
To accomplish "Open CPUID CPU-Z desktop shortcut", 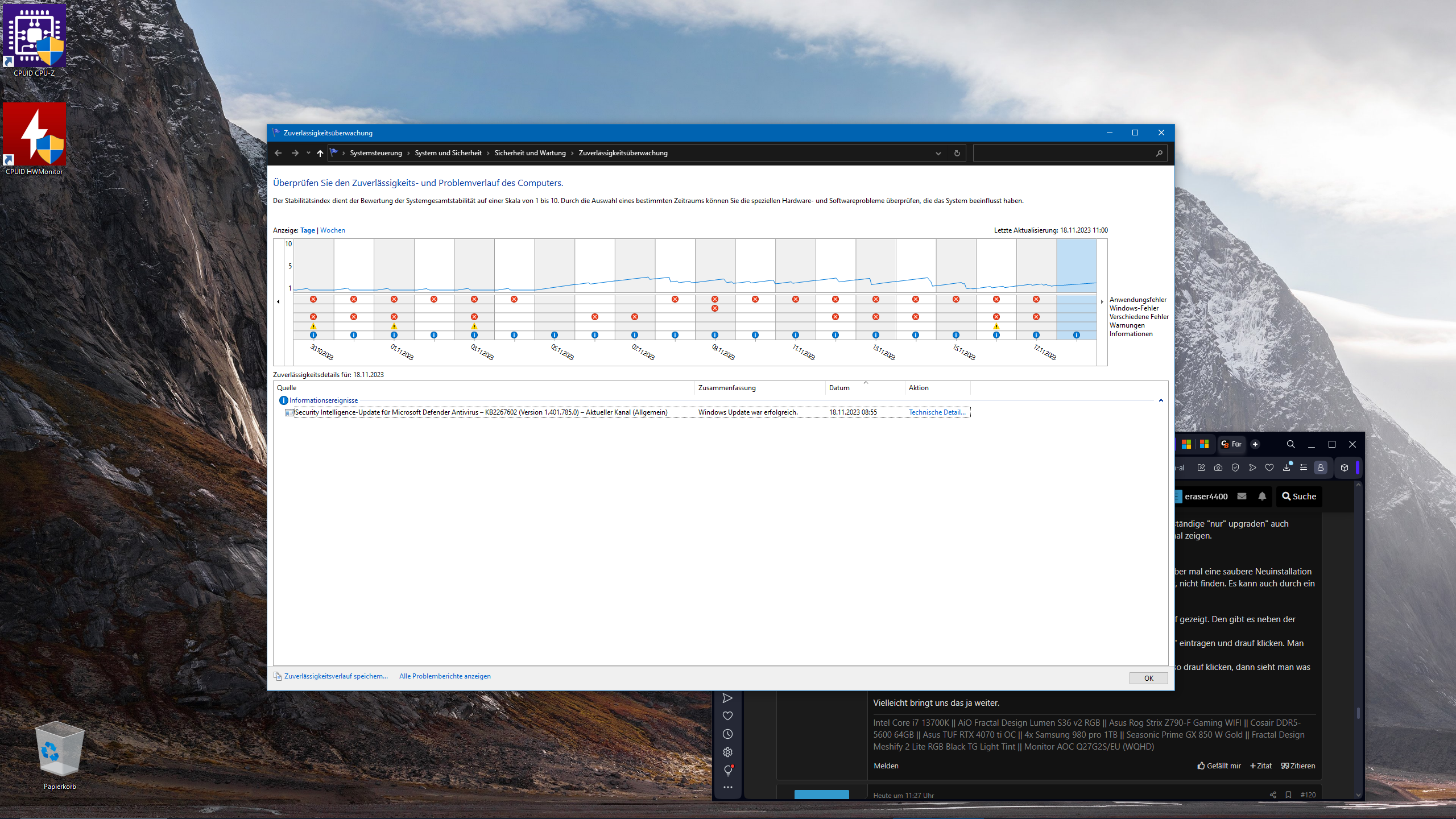I will click(x=34, y=41).
